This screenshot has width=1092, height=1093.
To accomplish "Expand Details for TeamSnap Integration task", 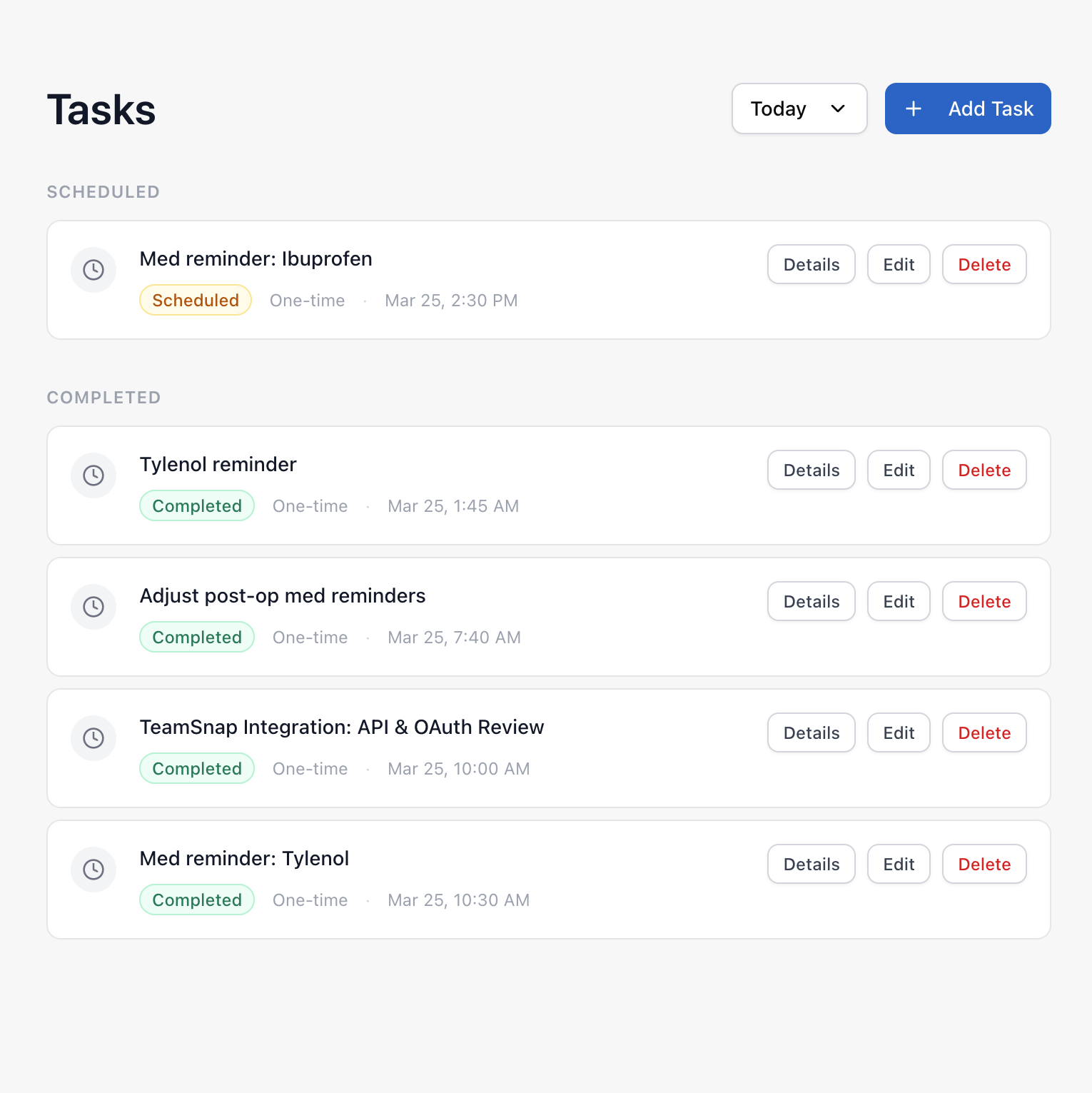I will 811,732.
